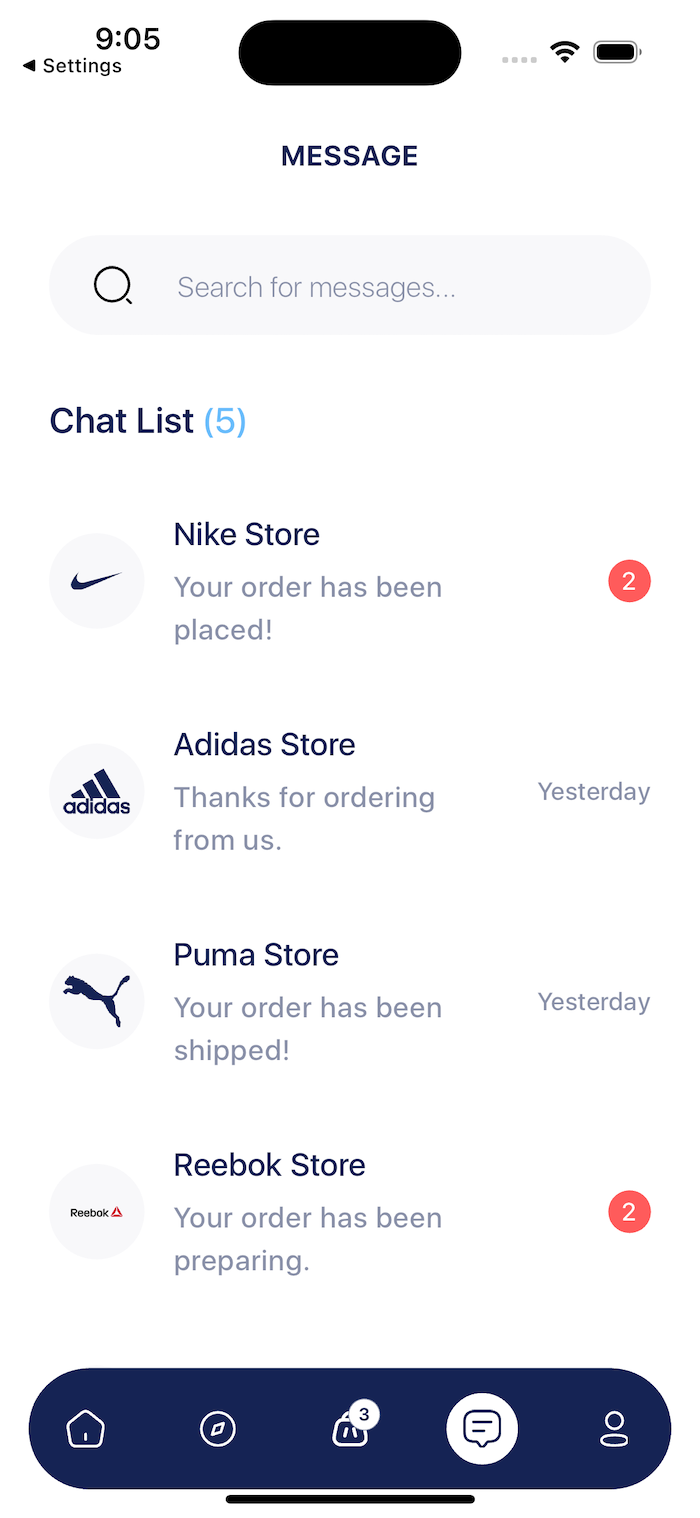Click the Reebok Store circular logo
This screenshot has width=700, height=1518.
coord(96,1211)
